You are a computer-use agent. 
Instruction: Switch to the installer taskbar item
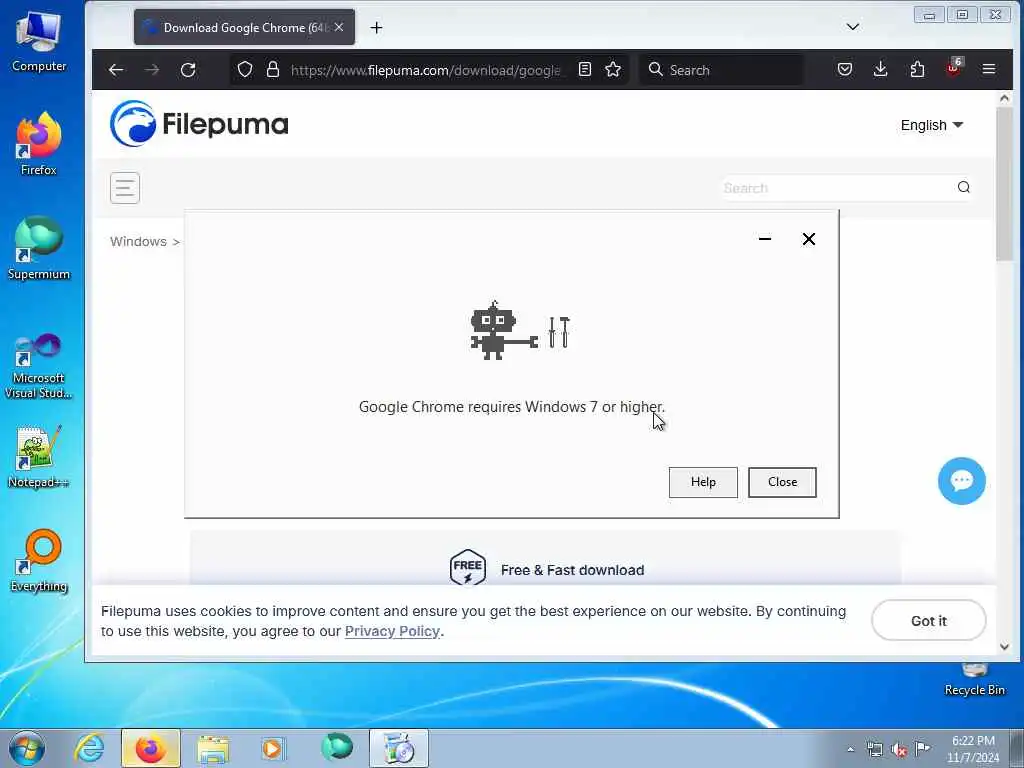[x=399, y=749]
